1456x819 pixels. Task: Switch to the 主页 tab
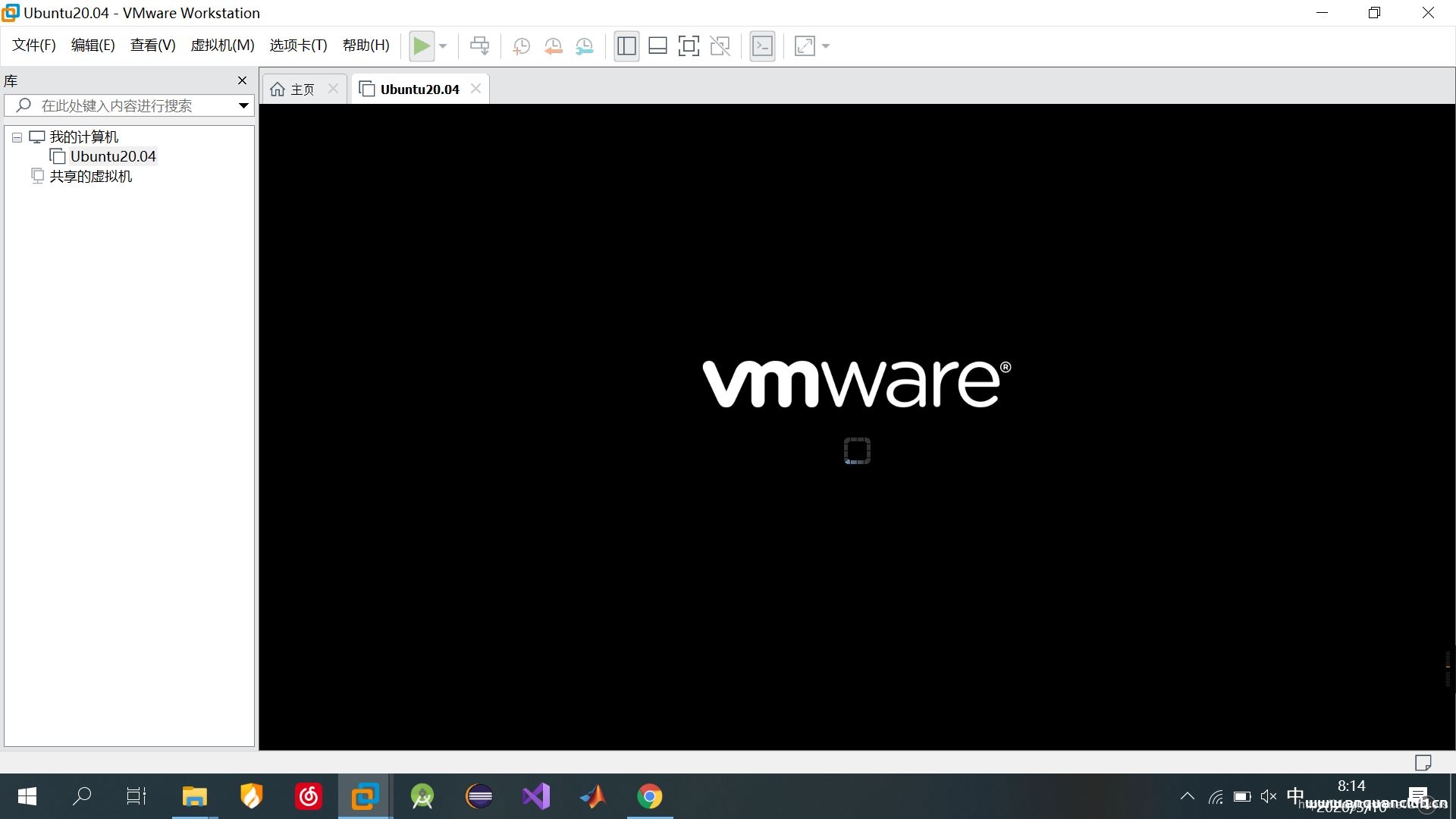pyautogui.click(x=301, y=89)
